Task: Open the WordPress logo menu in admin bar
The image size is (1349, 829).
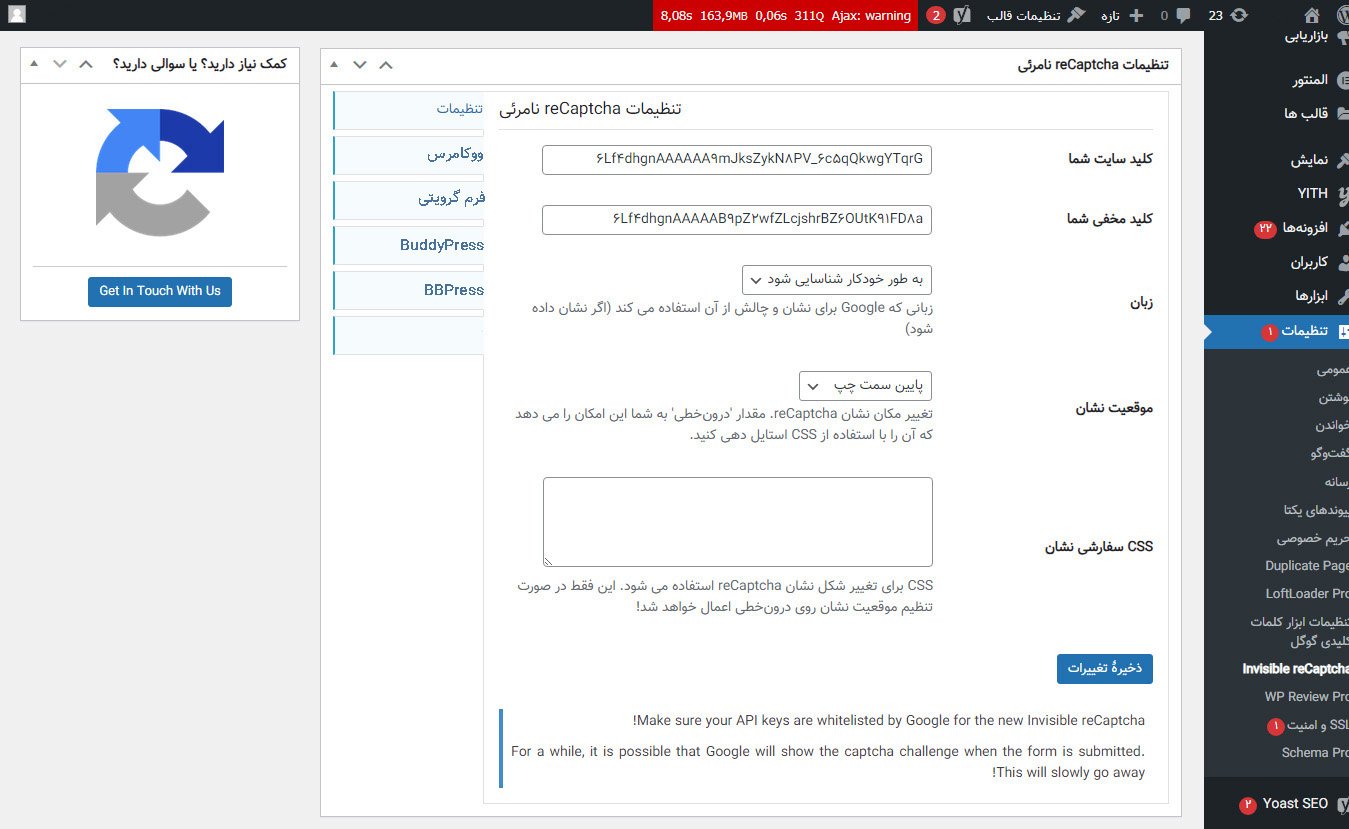Action: 1341,15
